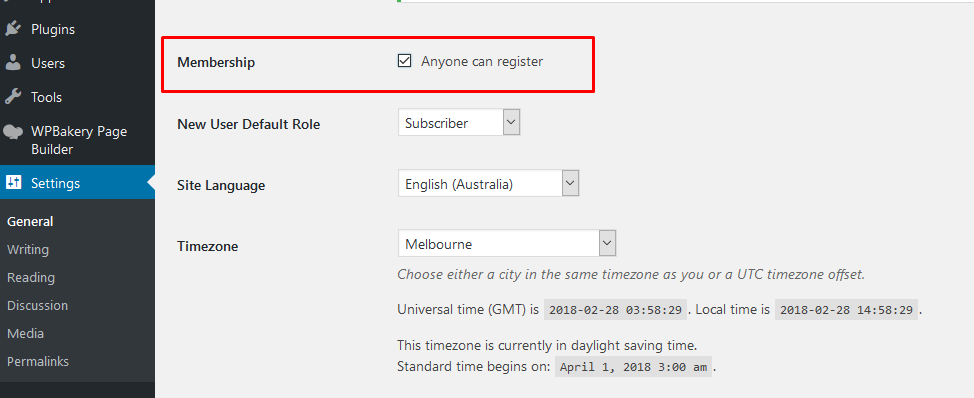Open Permalinks settings page

tap(38, 361)
